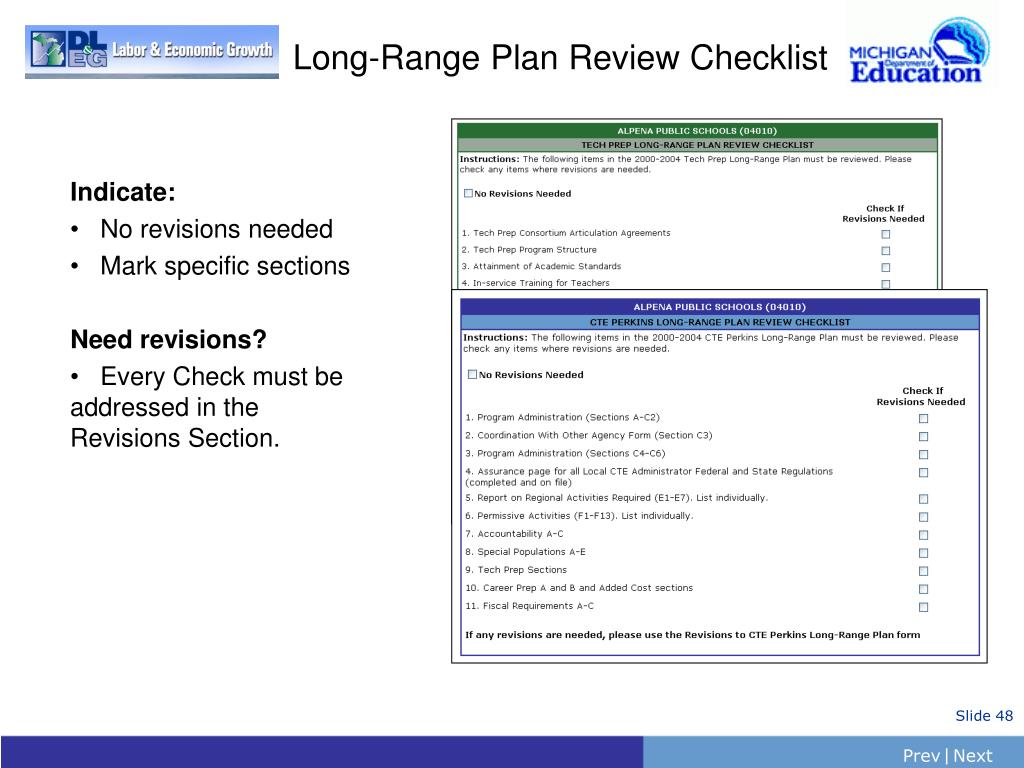Check revisions for In-service Training for Teachers
The height and width of the screenshot is (768, 1024).
tap(886, 284)
